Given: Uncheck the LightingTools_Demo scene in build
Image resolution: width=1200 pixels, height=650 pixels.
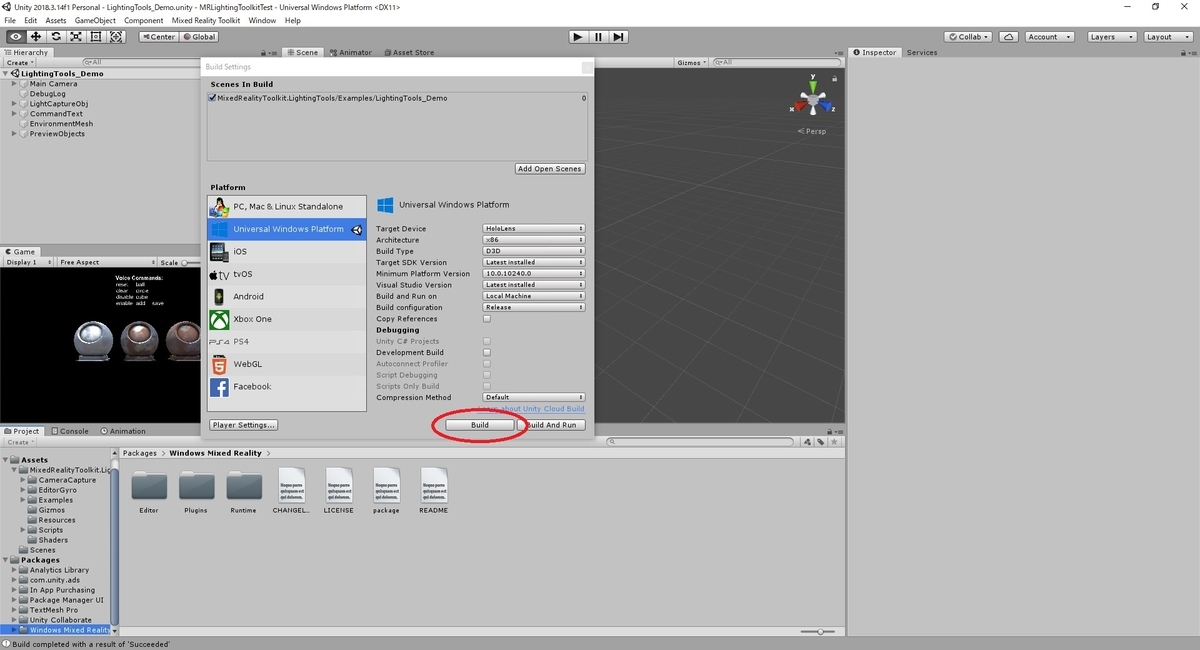Looking at the screenshot, I should tap(212, 98).
